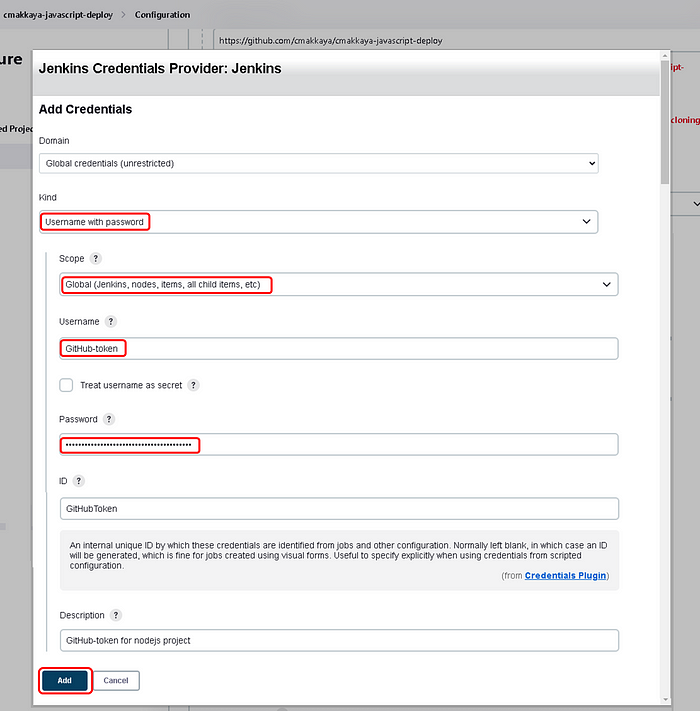Open the Scope dropdown showing Global
Image resolution: width=700 pixels, height=711 pixels.
pos(339,284)
